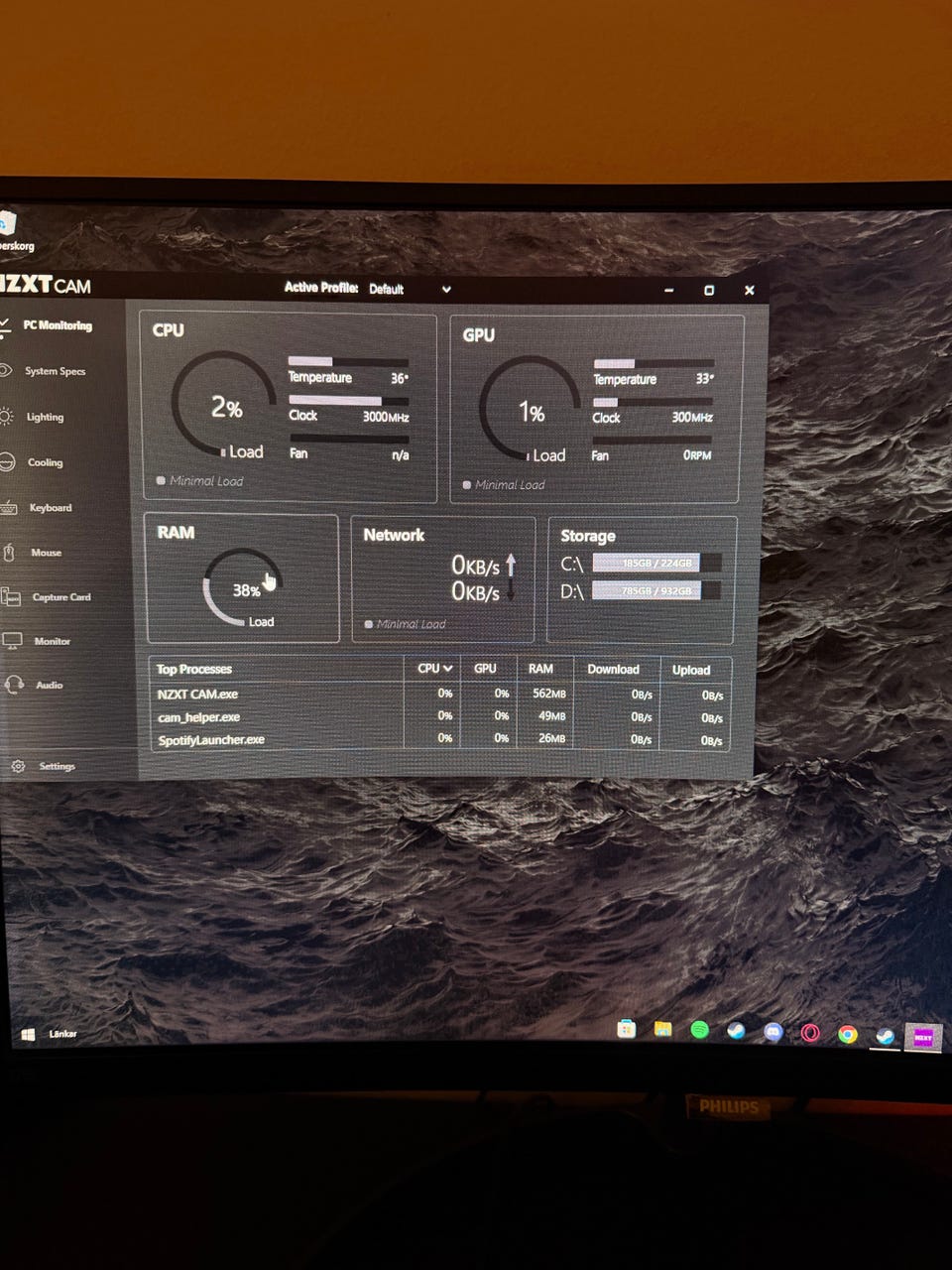Click the D:\ storage usage bar

tap(656, 590)
